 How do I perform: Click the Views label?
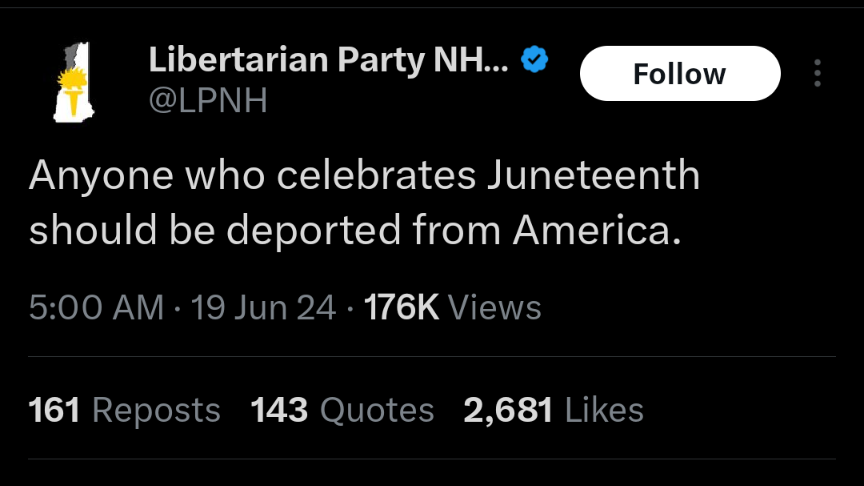tap(495, 307)
